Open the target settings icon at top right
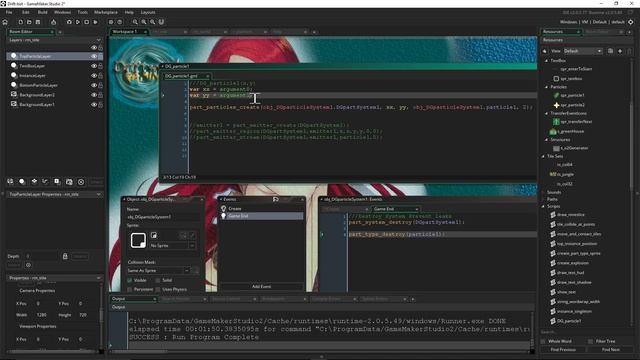Viewport: 640px width, 360px height. (631, 22)
